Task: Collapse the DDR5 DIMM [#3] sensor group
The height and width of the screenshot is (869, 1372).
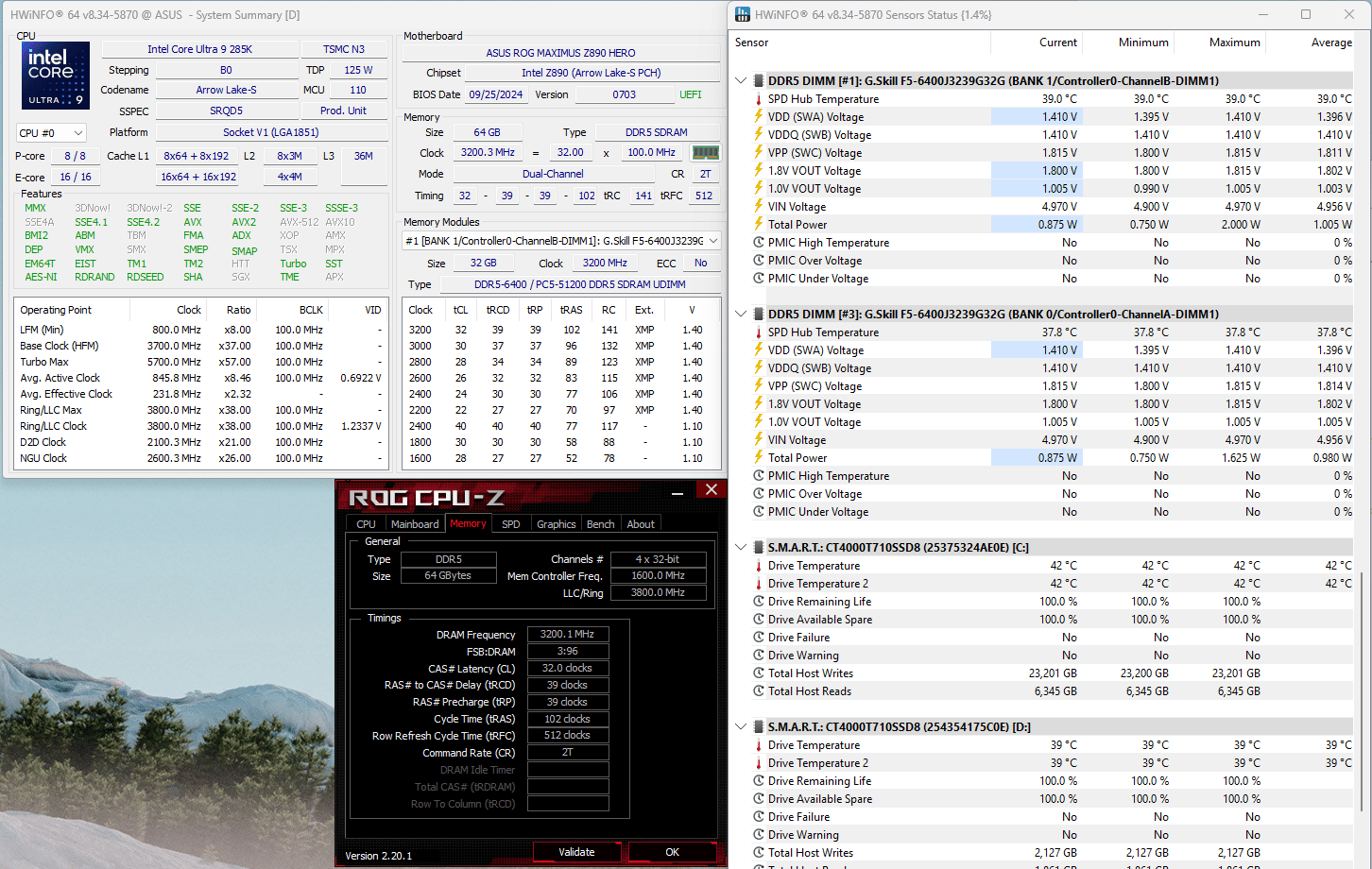Action: (x=741, y=315)
